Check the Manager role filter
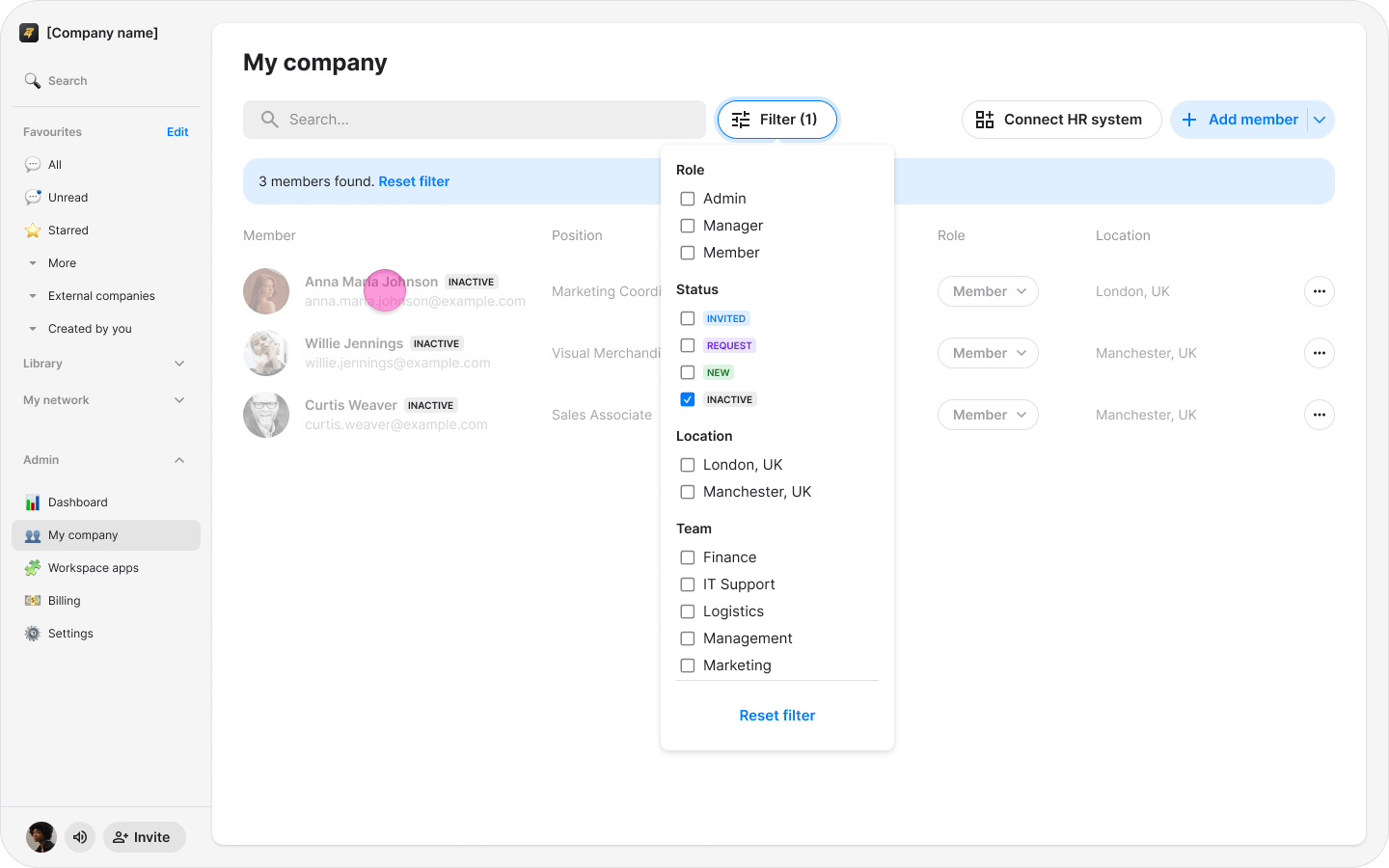 pos(688,226)
